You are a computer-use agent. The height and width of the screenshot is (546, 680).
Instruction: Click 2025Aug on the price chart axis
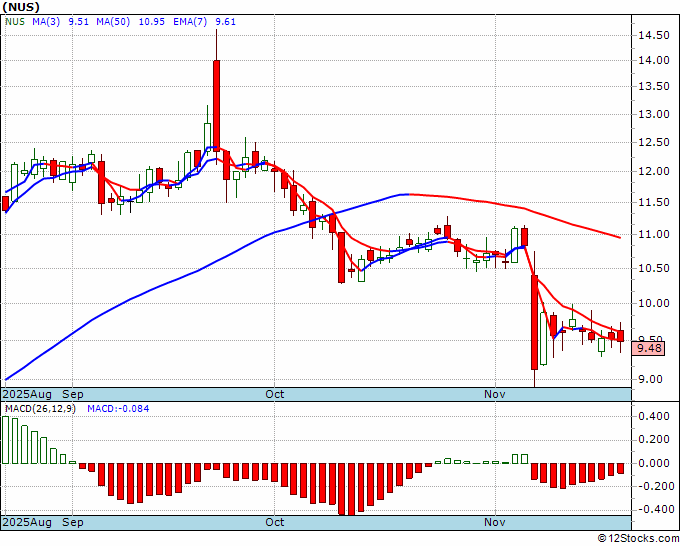(27, 395)
